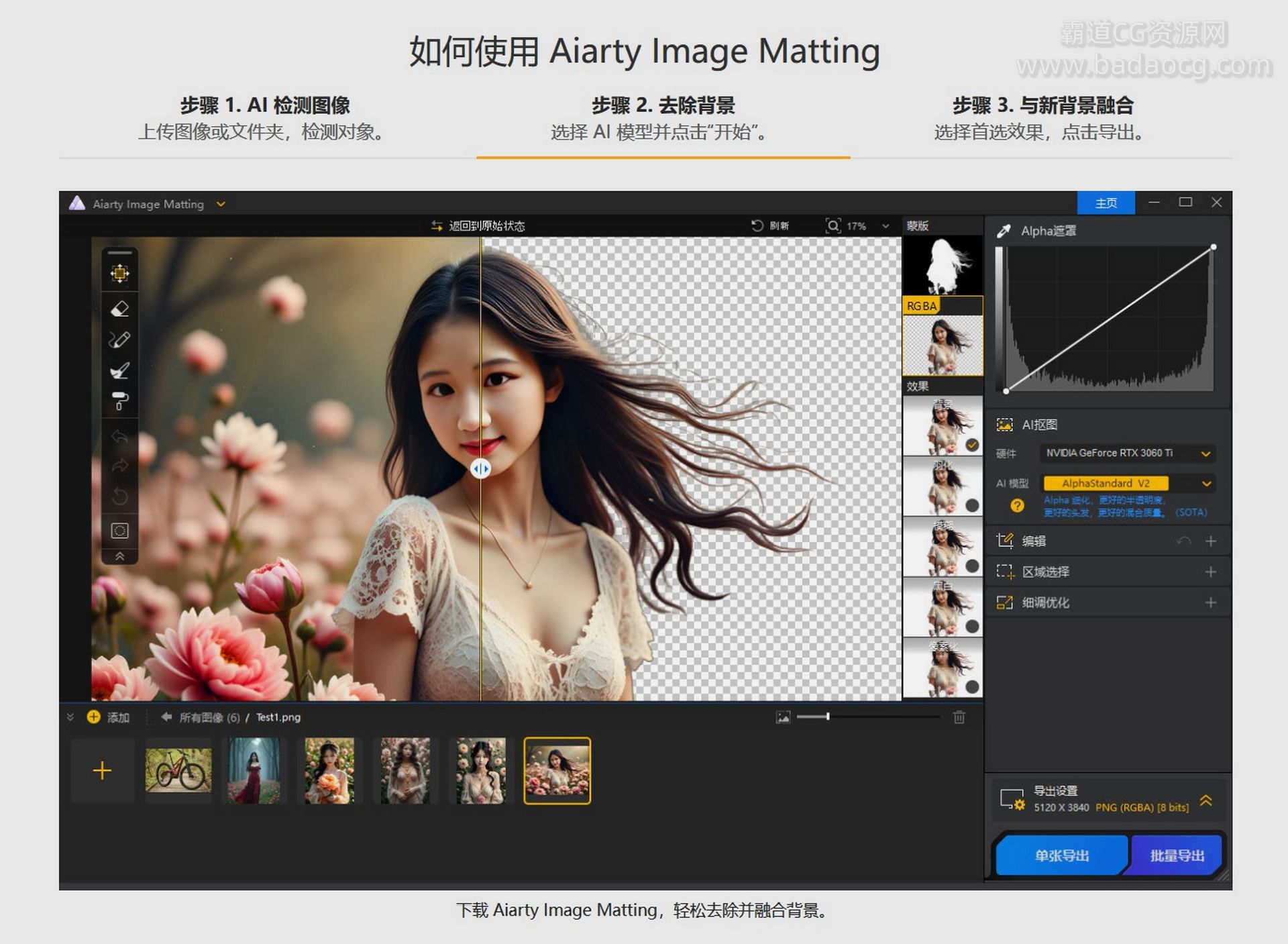Click the redo arrow in the canvas toolbar
Viewport: 1288px width, 944px height.
click(119, 466)
